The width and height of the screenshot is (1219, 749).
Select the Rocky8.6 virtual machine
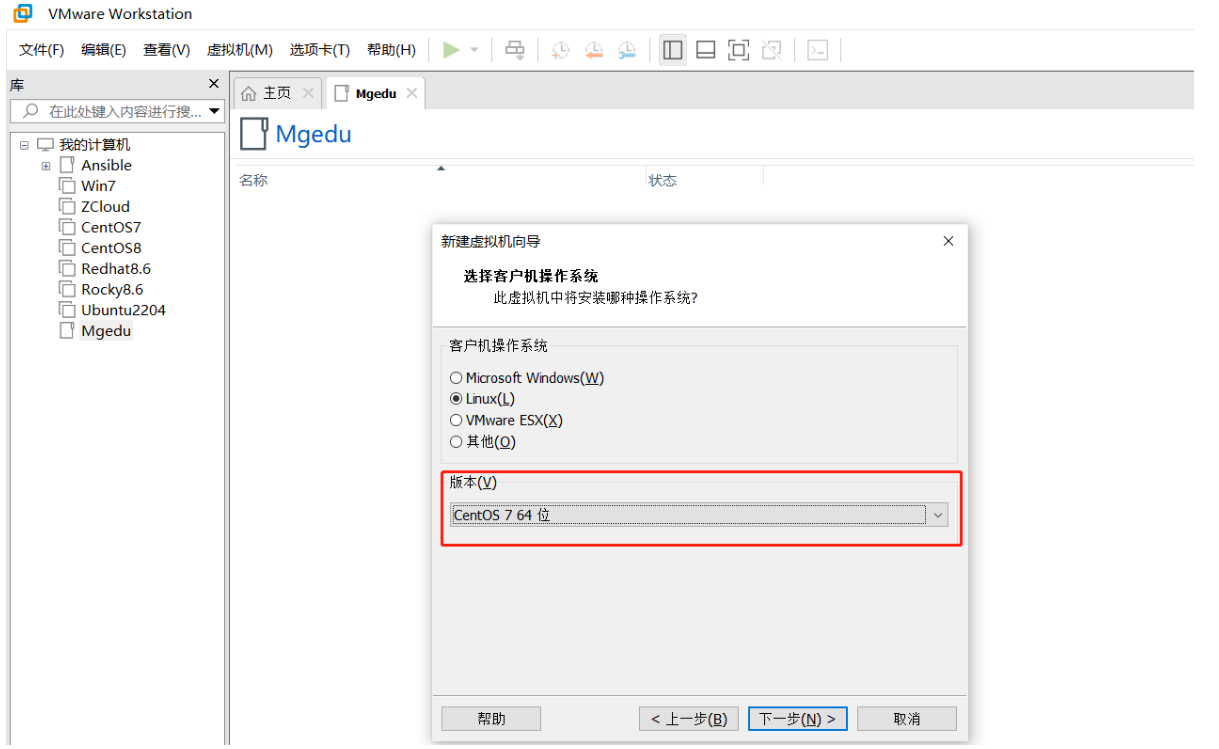(112, 290)
